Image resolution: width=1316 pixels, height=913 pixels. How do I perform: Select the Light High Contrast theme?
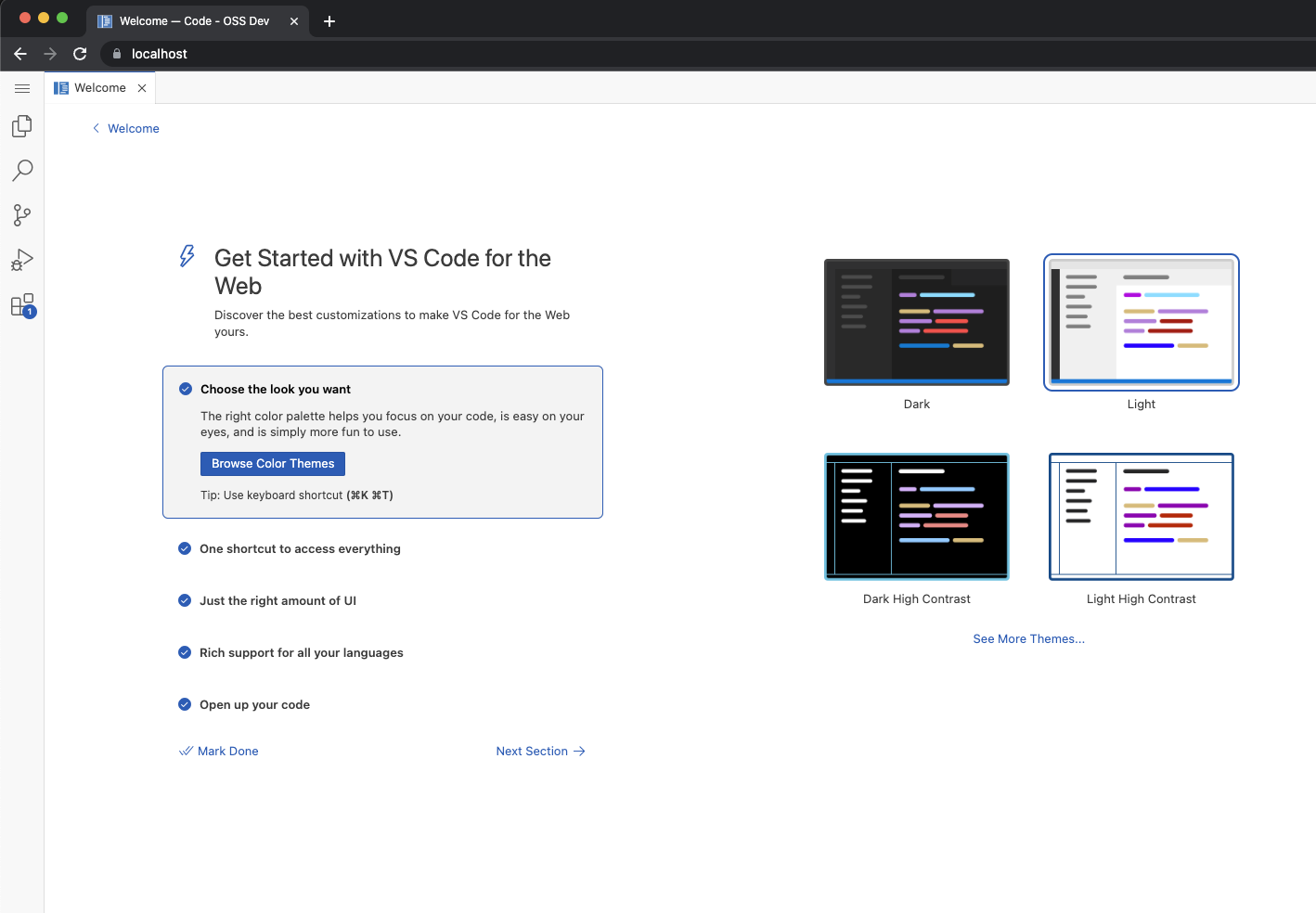pyautogui.click(x=1141, y=517)
